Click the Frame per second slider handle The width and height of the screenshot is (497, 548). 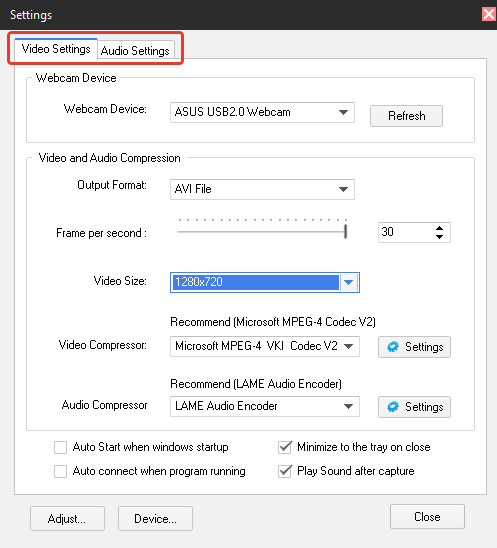click(345, 231)
